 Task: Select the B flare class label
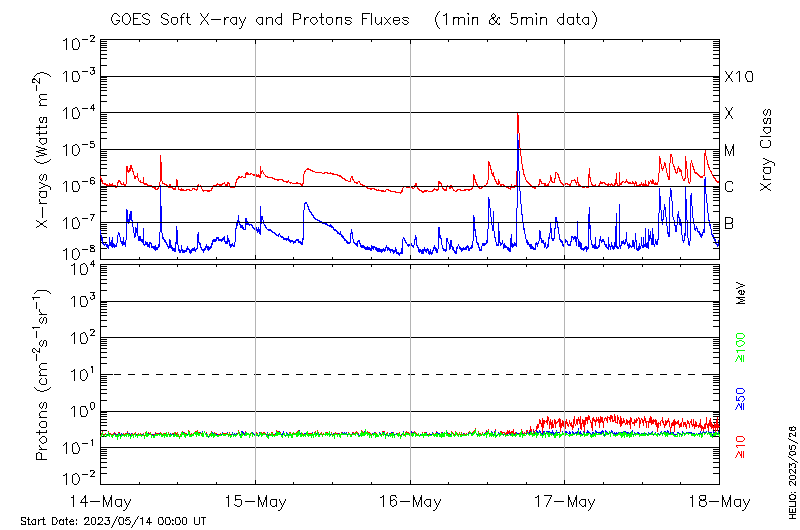click(x=730, y=223)
